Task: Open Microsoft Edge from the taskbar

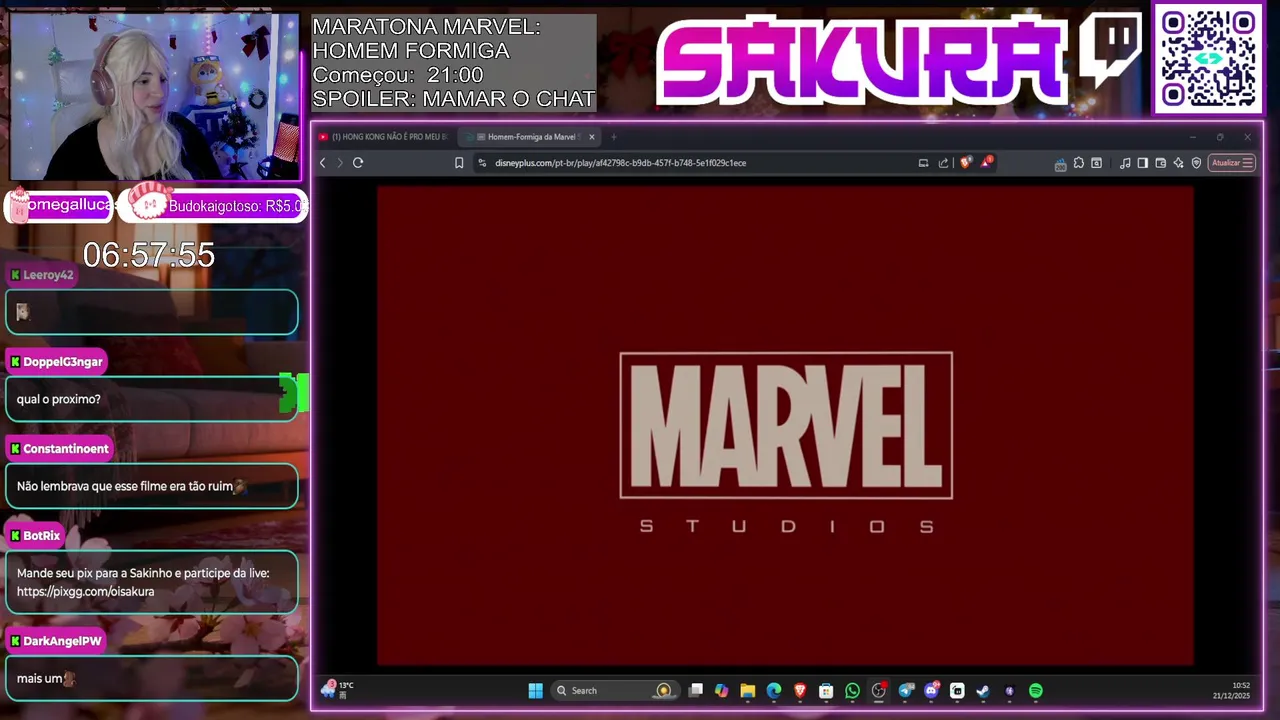Action: (x=774, y=691)
